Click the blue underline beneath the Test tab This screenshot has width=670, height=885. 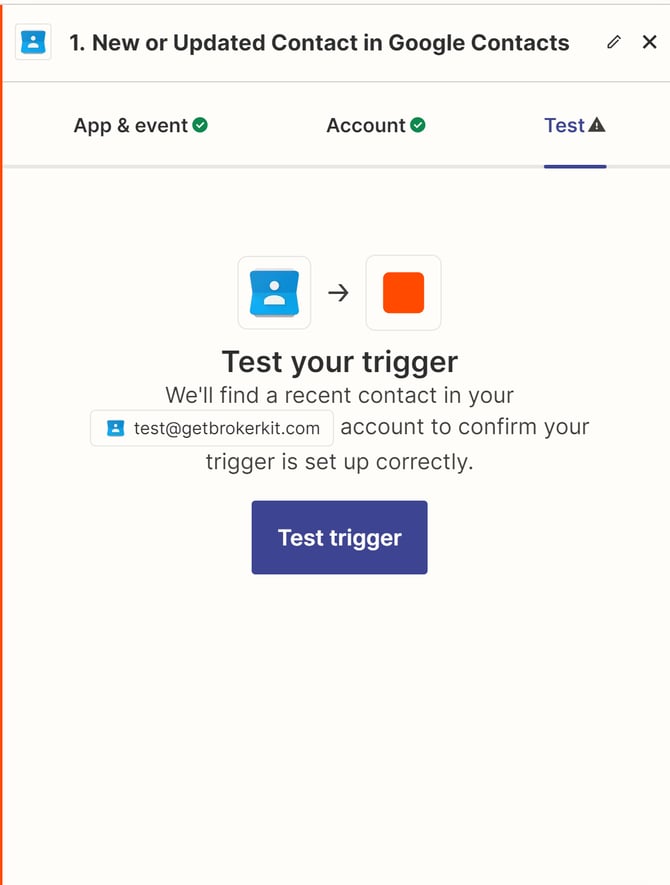click(x=575, y=166)
